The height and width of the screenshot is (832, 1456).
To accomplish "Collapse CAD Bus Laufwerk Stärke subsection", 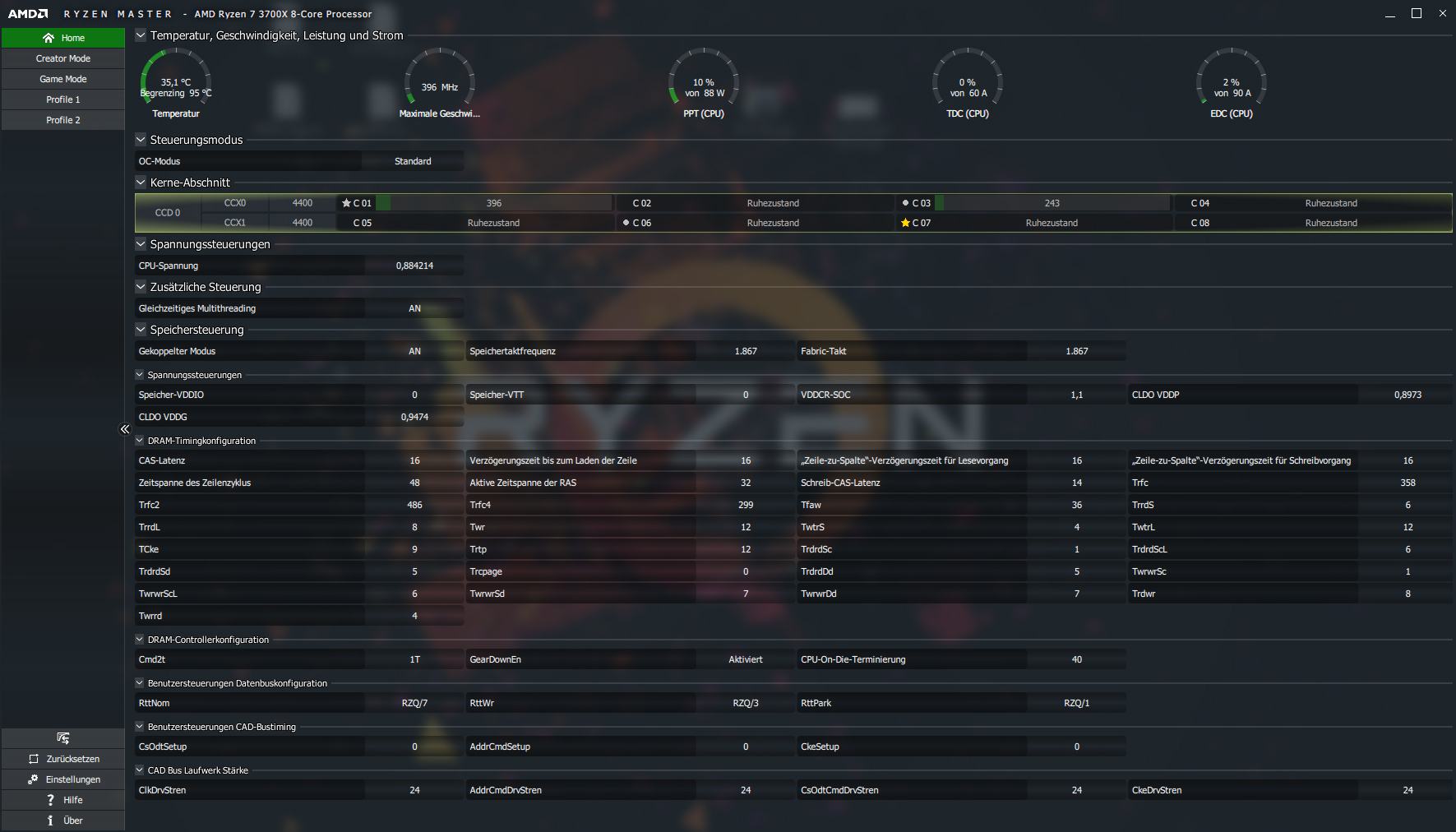I will (140, 770).
